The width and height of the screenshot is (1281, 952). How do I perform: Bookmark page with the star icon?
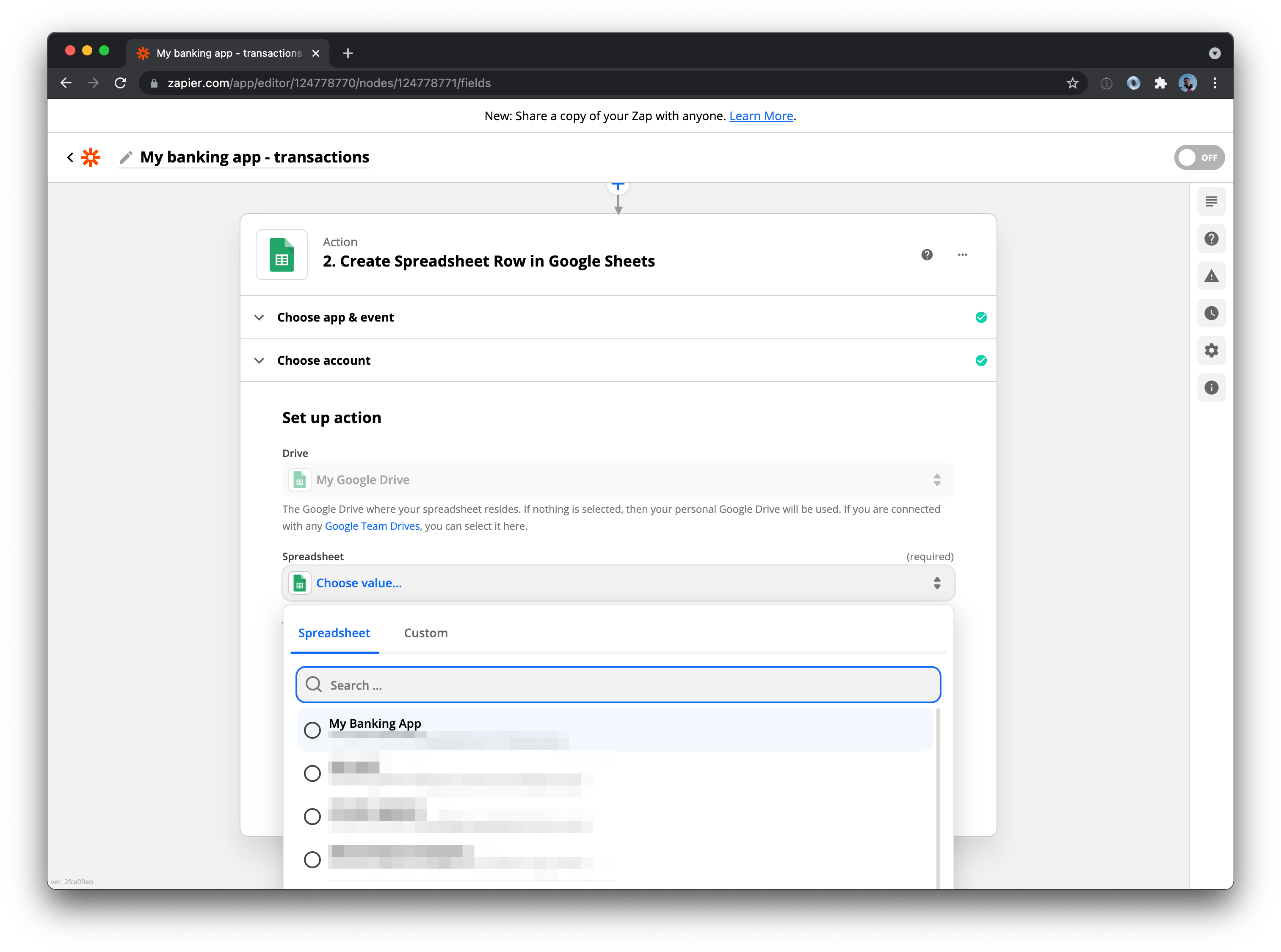[x=1072, y=83]
